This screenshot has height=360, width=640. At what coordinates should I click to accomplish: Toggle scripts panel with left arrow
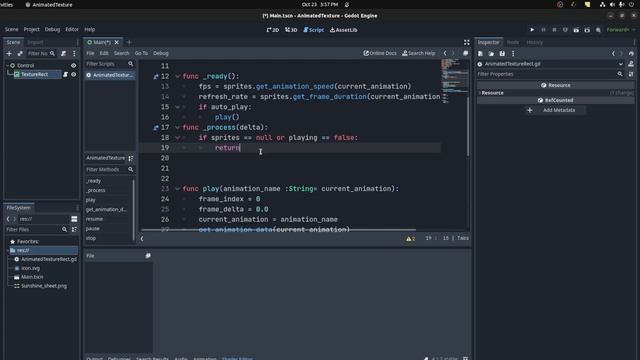pos(142,239)
